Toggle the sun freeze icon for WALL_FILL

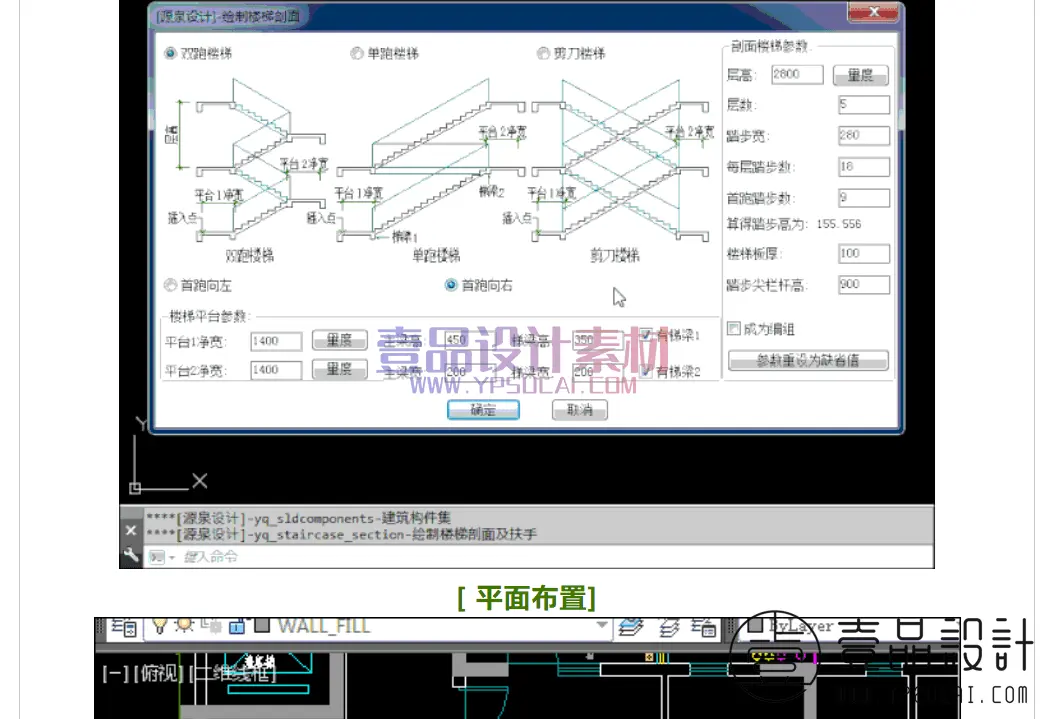coord(184,626)
